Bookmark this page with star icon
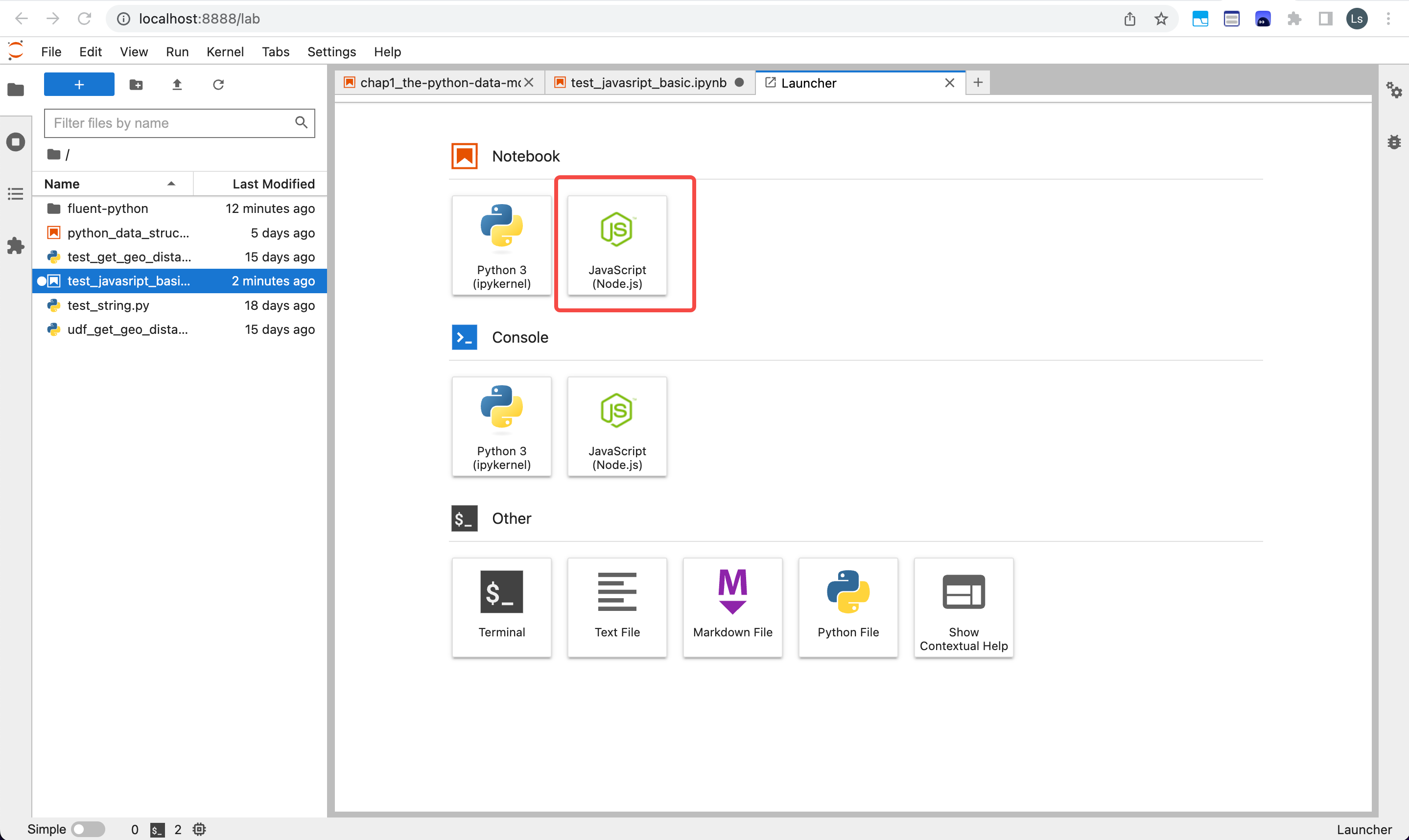1409x840 pixels. pyautogui.click(x=1161, y=19)
